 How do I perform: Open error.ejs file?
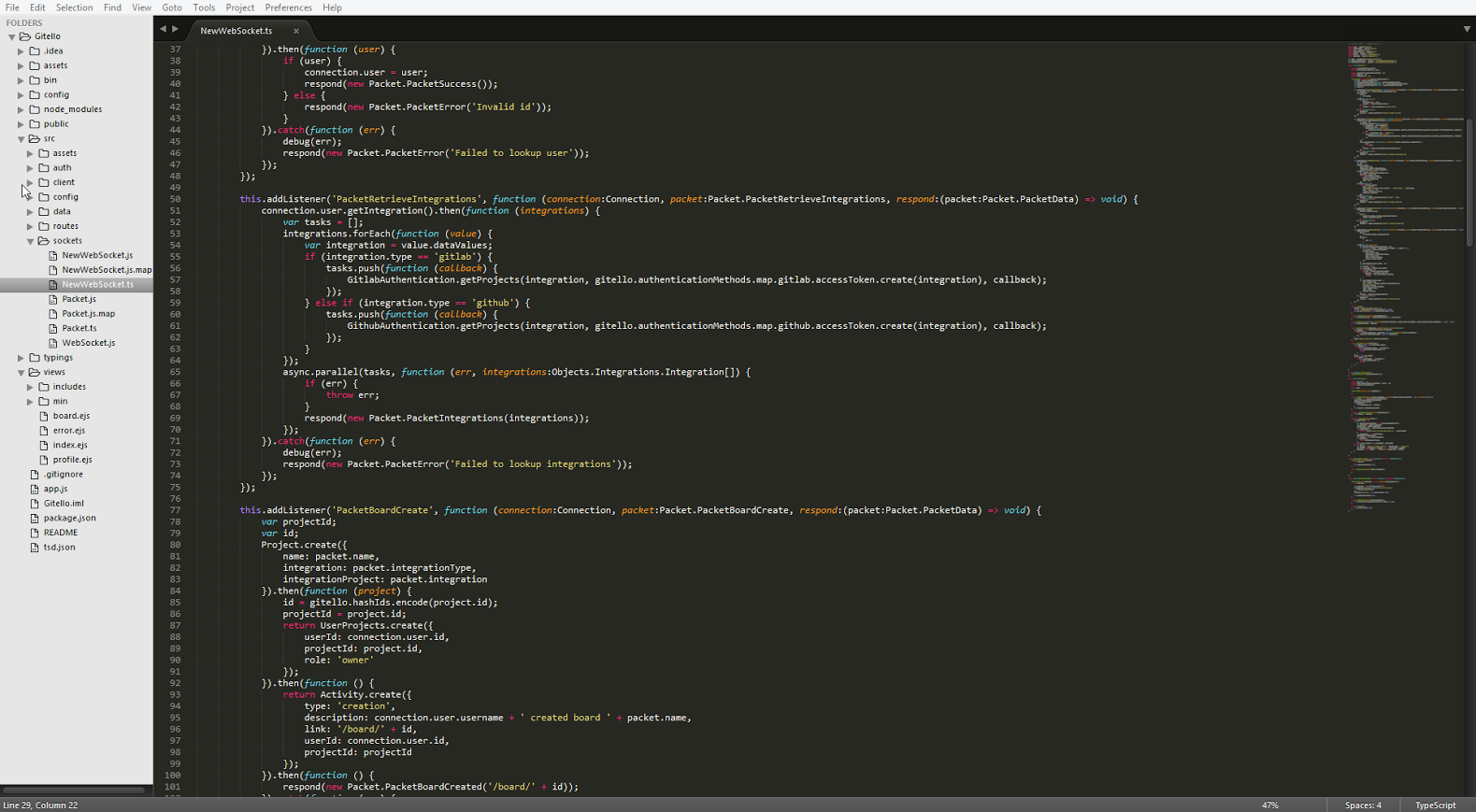(69, 431)
